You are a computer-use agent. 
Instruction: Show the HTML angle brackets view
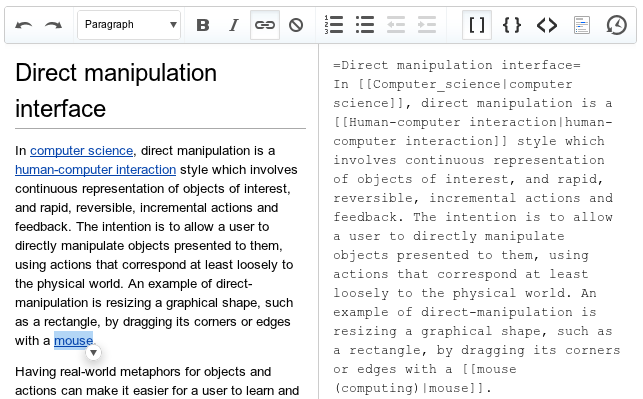click(x=547, y=25)
